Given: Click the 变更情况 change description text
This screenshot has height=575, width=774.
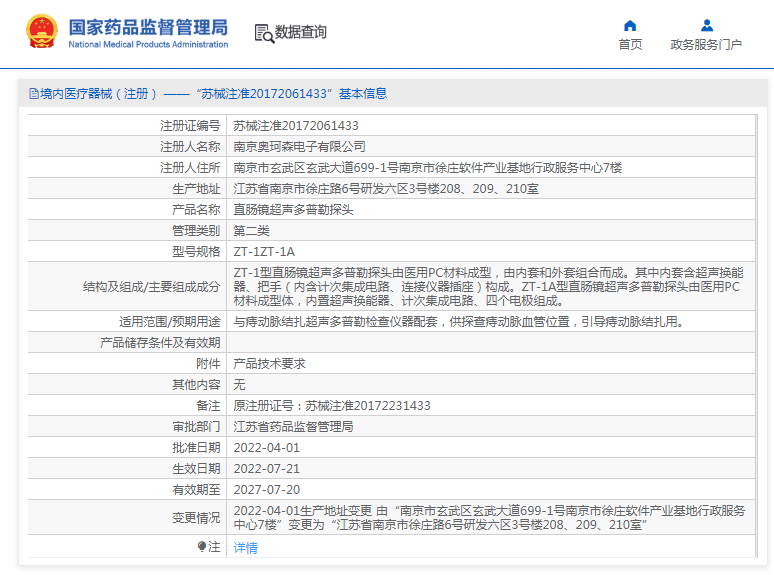Looking at the screenshot, I should pos(489,517).
